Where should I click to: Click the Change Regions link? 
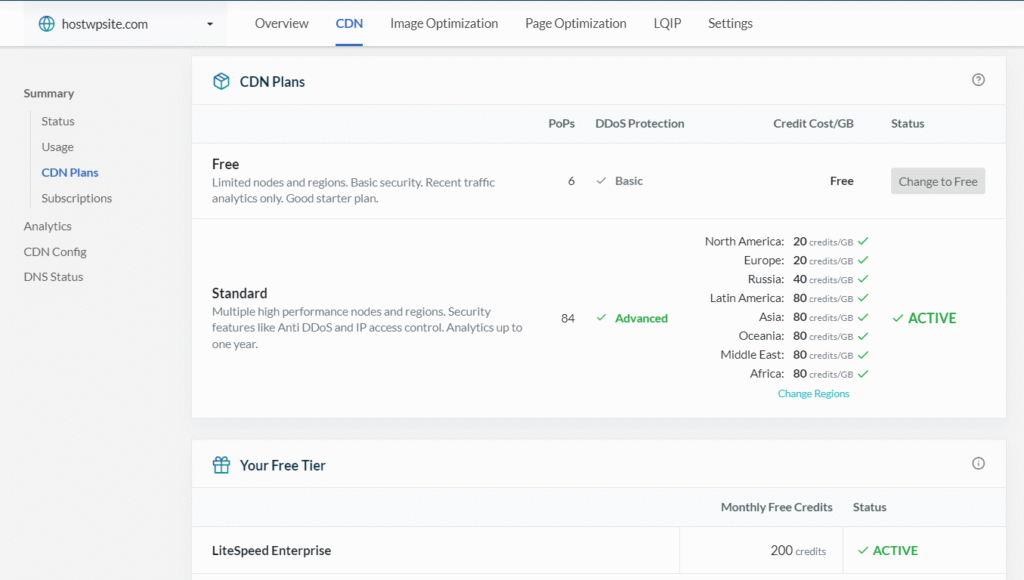click(813, 393)
